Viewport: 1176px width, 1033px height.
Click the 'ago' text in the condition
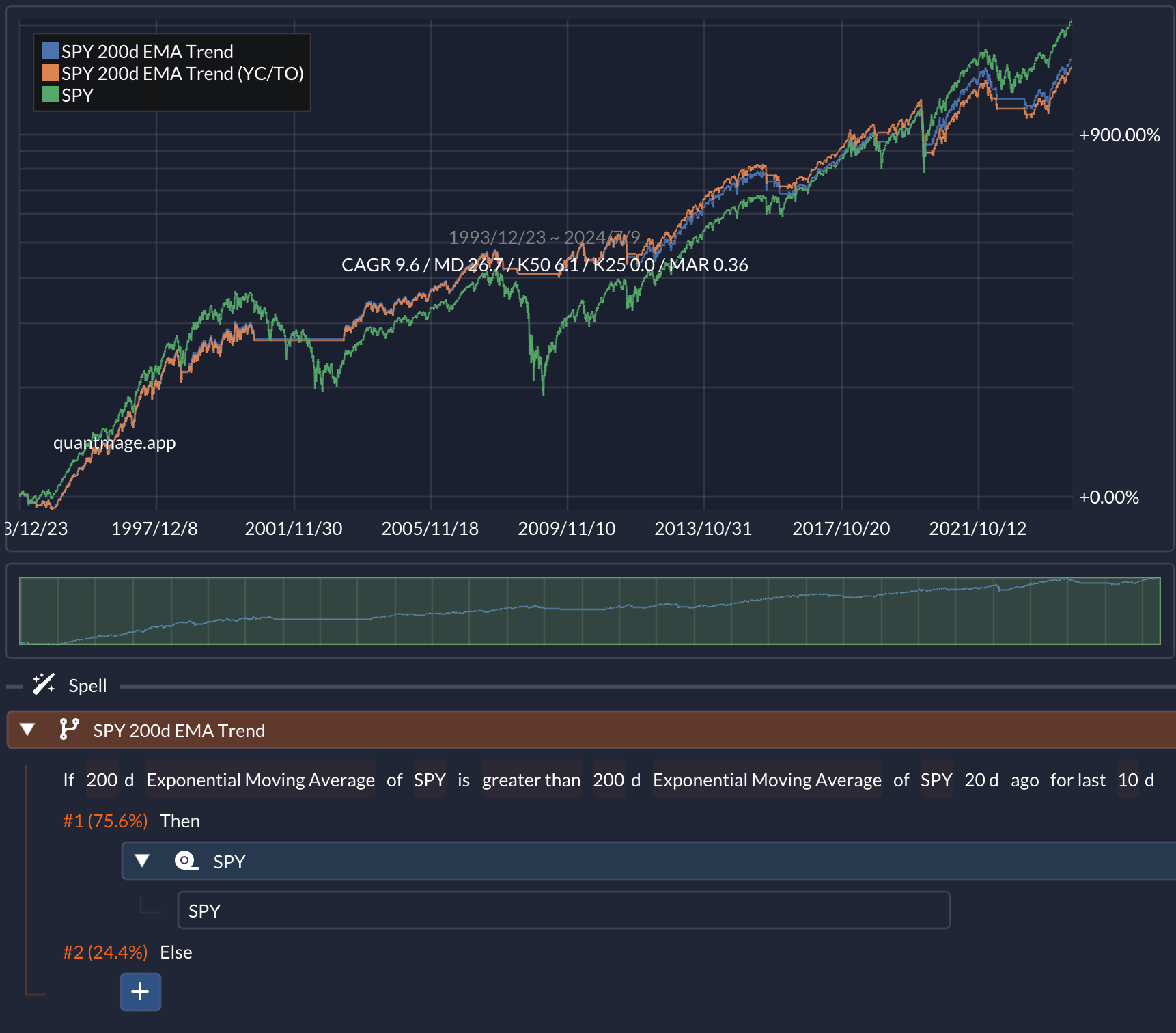coord(1024,780)
